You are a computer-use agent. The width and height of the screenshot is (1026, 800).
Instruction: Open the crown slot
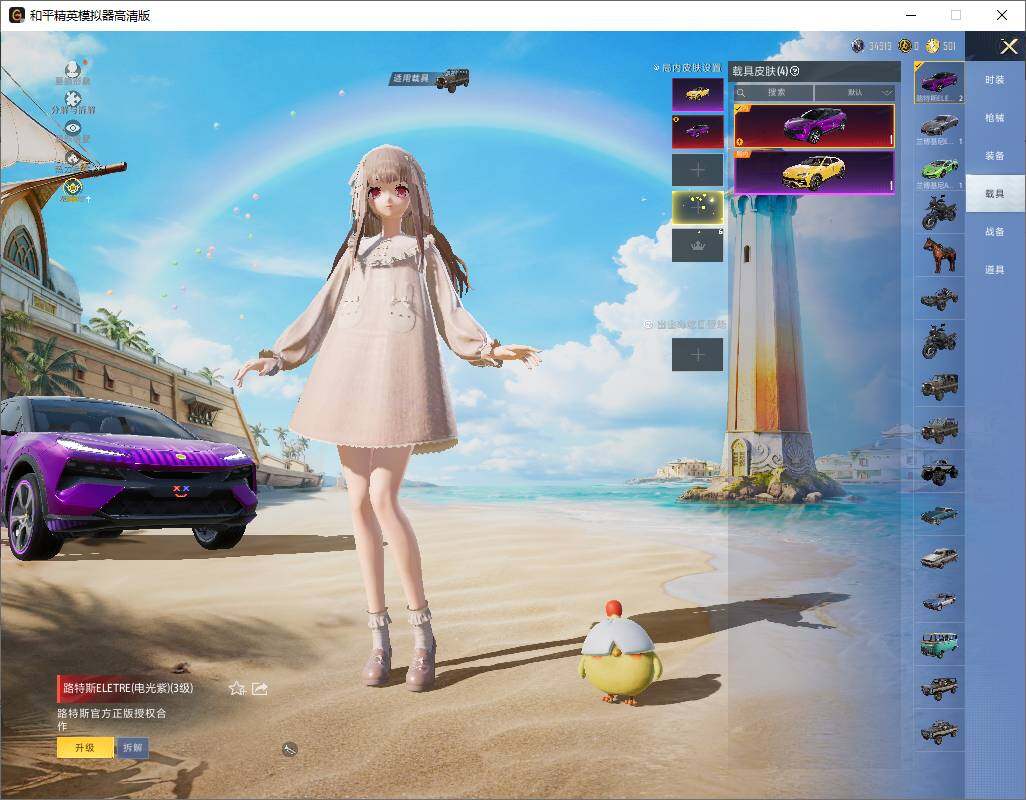(698, 245)
